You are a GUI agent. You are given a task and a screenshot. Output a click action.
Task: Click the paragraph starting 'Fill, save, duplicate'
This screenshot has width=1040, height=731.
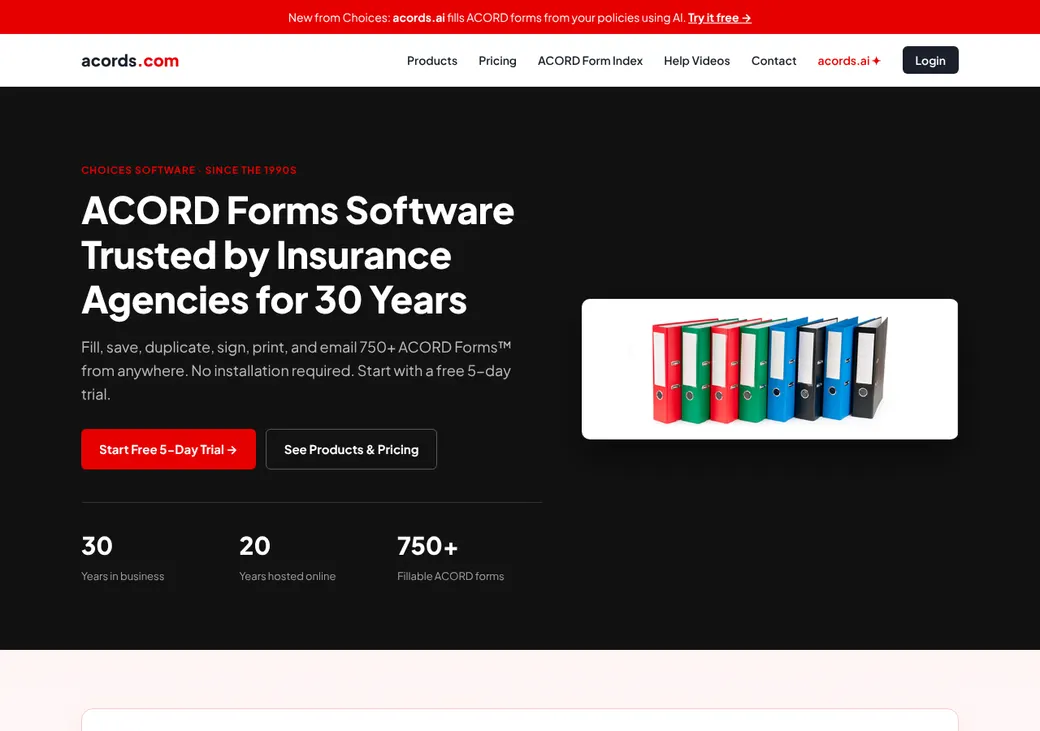click(296, 371)
